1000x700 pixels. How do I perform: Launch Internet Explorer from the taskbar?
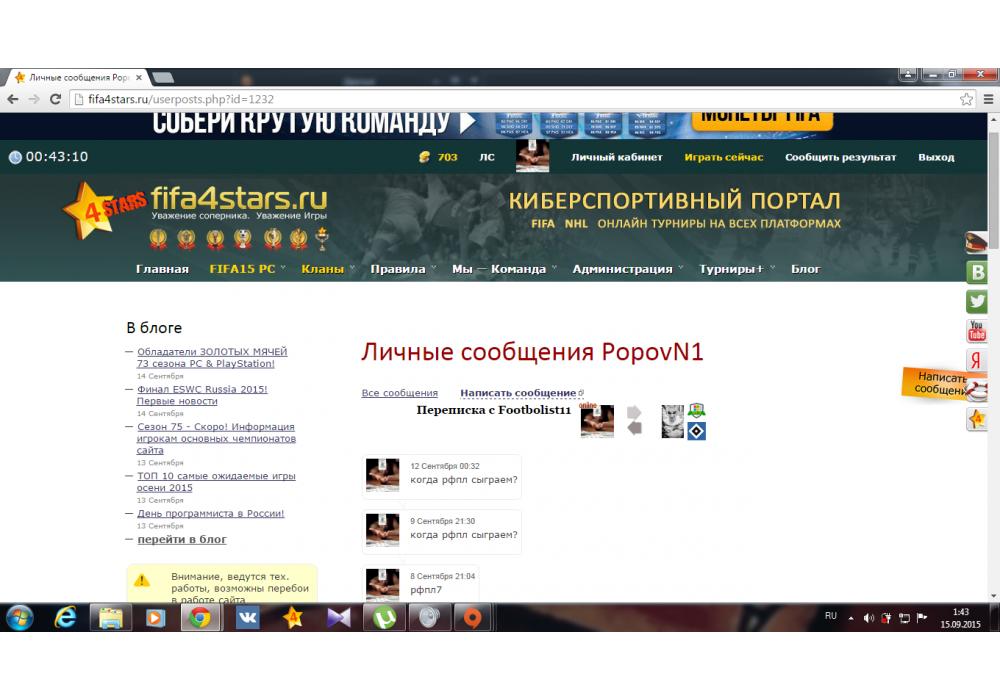tap(66, 618)
